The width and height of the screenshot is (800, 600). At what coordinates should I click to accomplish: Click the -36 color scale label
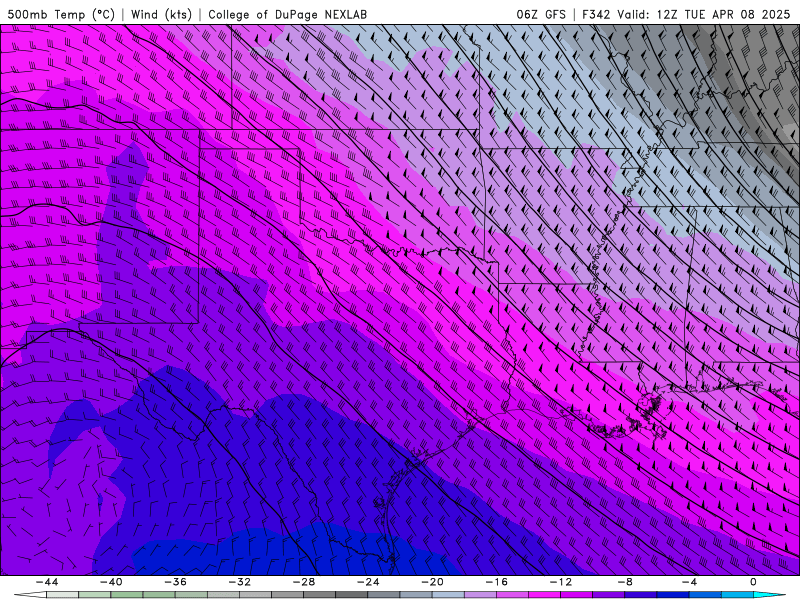point(176,582)
